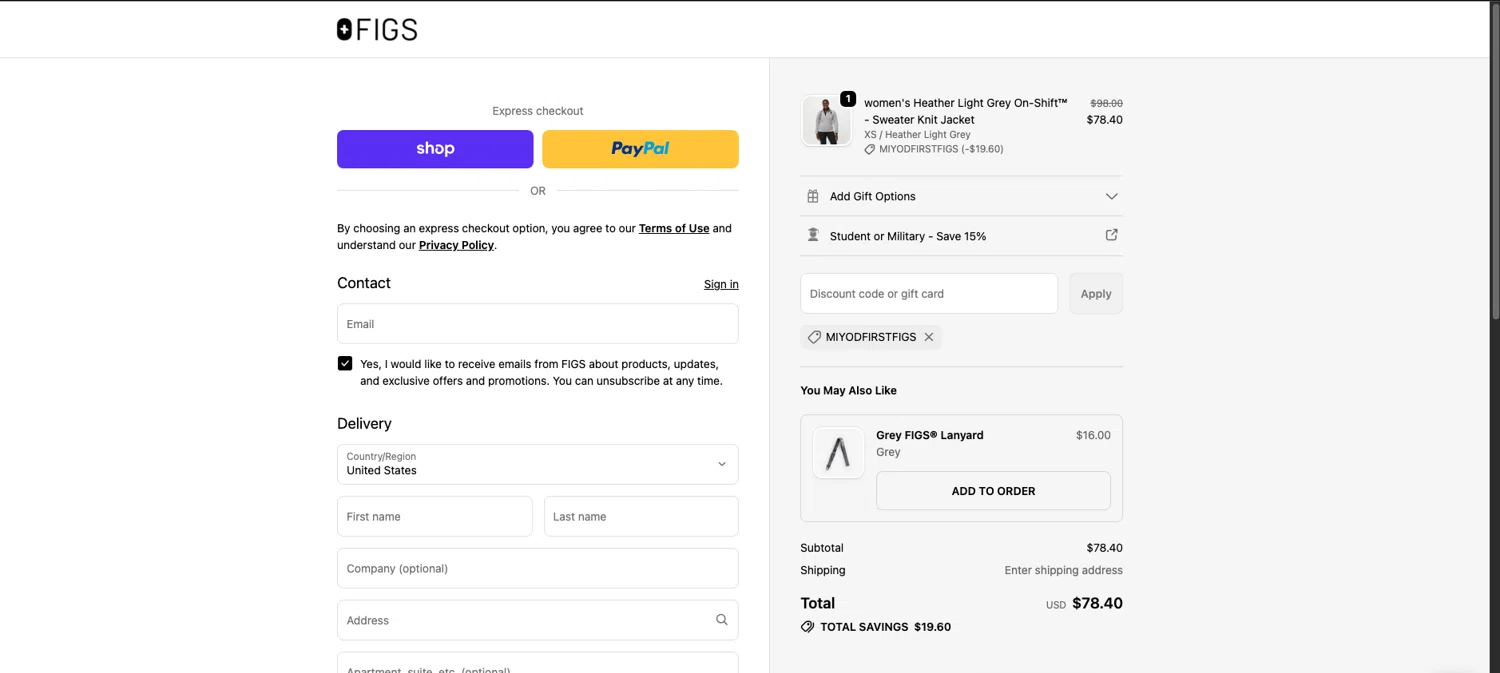Remove the MIYODFIRSTFIGS discount code
Screen dimensions: 1500x673
929,337
